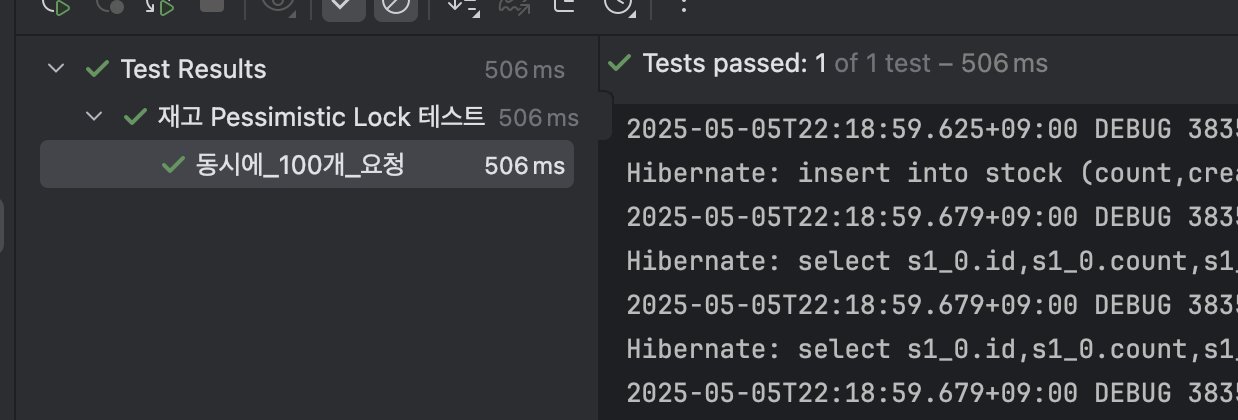
Task: Open the vertical three-dot more options menu
Action: click(x=683, y=5)
